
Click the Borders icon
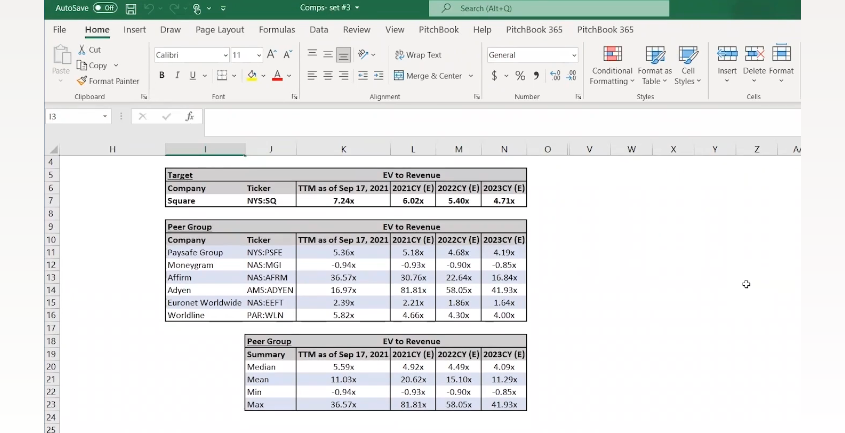(x=221, y=75)
